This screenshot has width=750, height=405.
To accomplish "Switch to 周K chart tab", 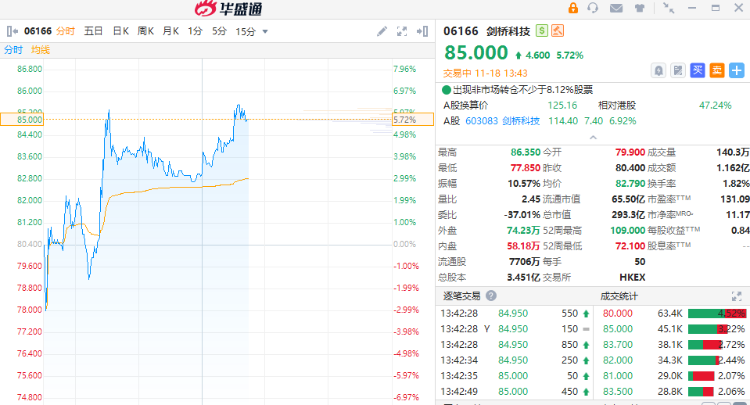I will point(145,31).
